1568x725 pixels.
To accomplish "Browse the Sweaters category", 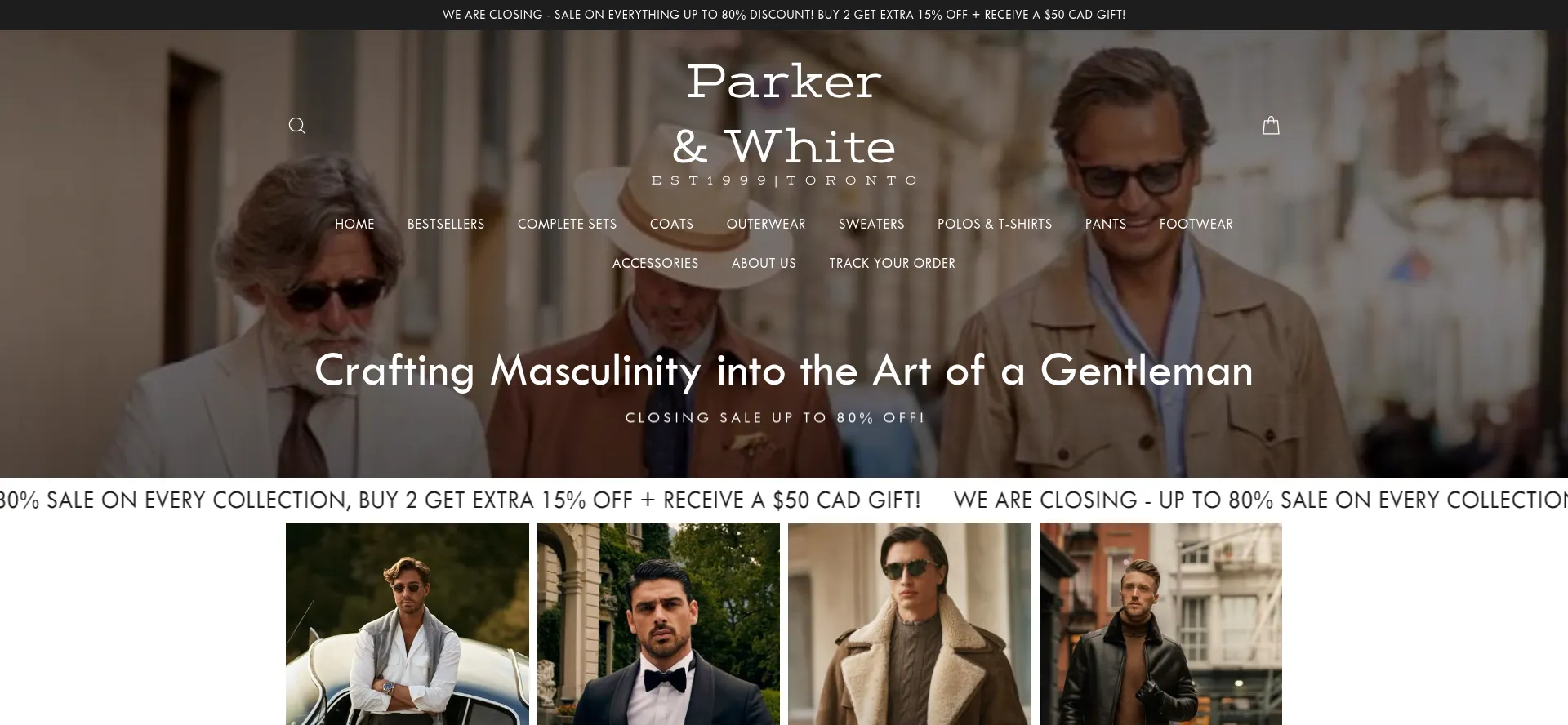I will click(871, 224).
